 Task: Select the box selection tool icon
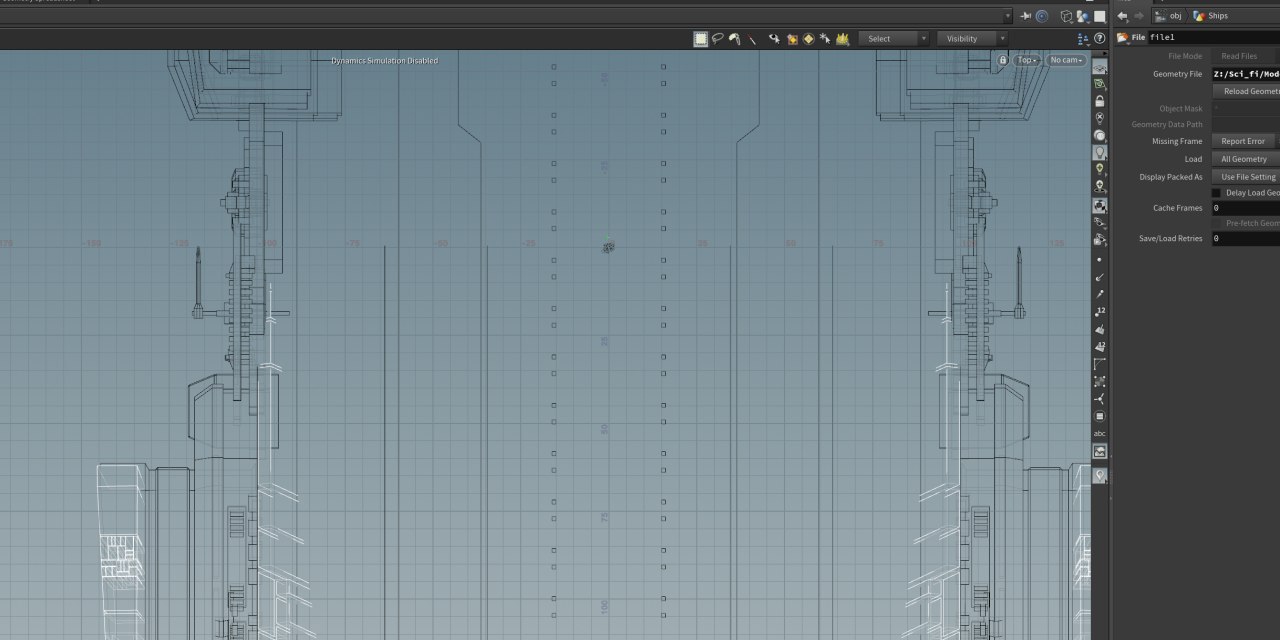pos(701,39)
